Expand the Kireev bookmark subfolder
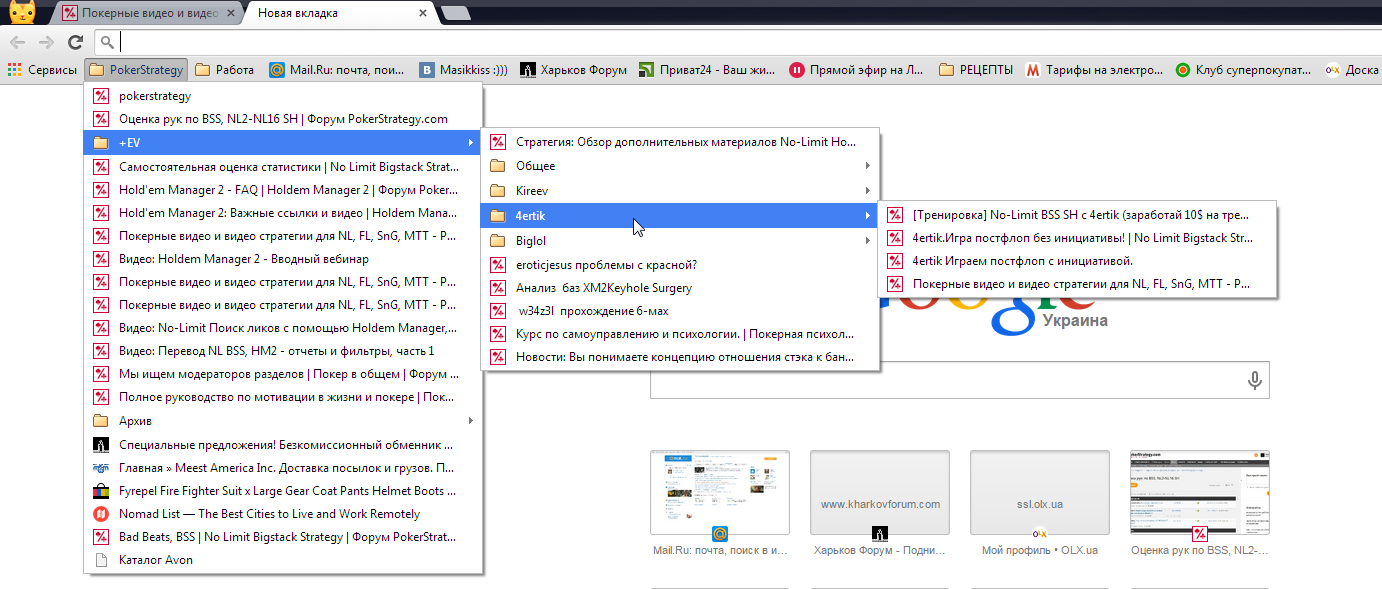This screenshot has width=1382, height=589. (x=680, y=190)
